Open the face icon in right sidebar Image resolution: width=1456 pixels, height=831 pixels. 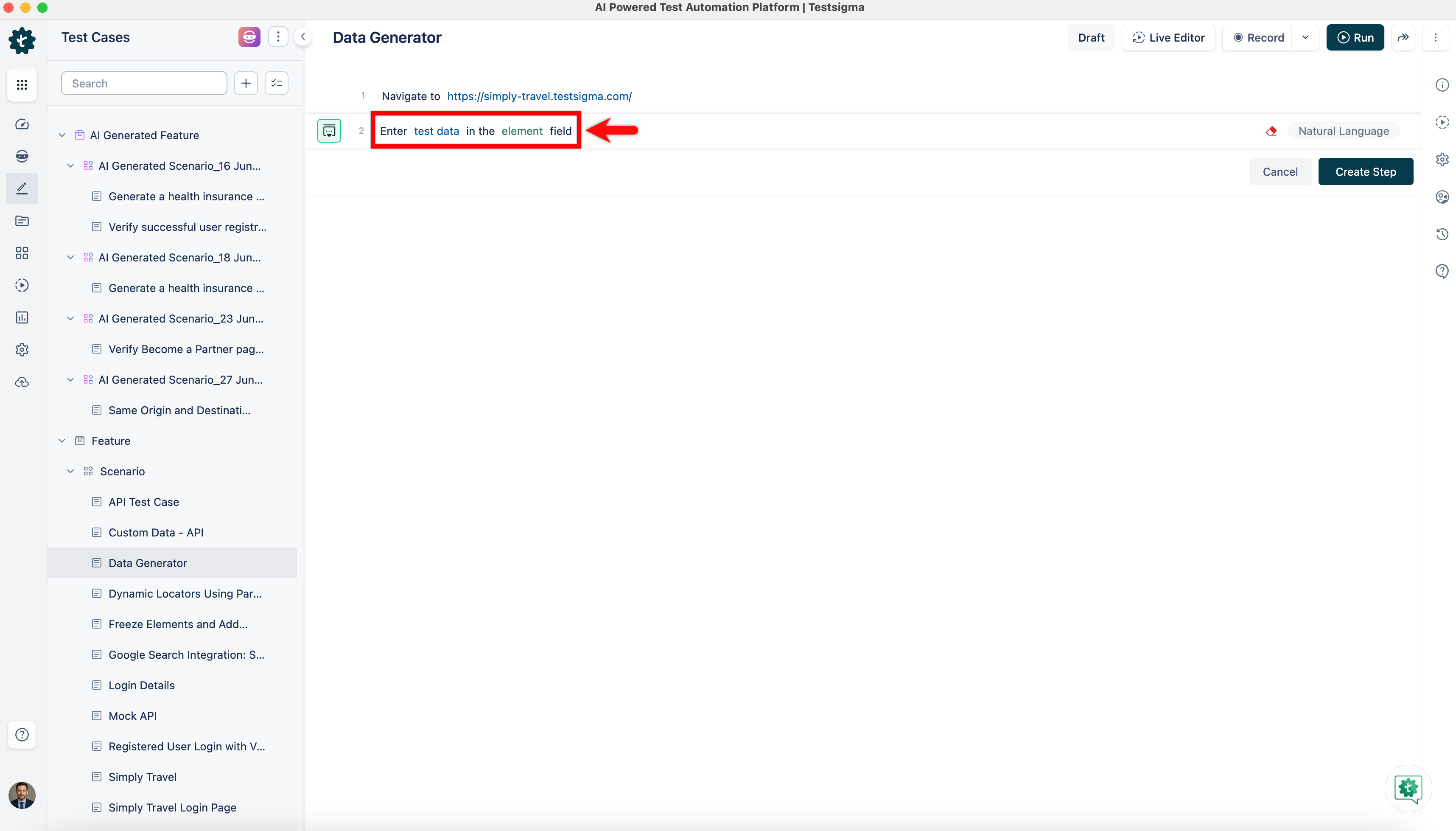click(x=1442, y=197)
